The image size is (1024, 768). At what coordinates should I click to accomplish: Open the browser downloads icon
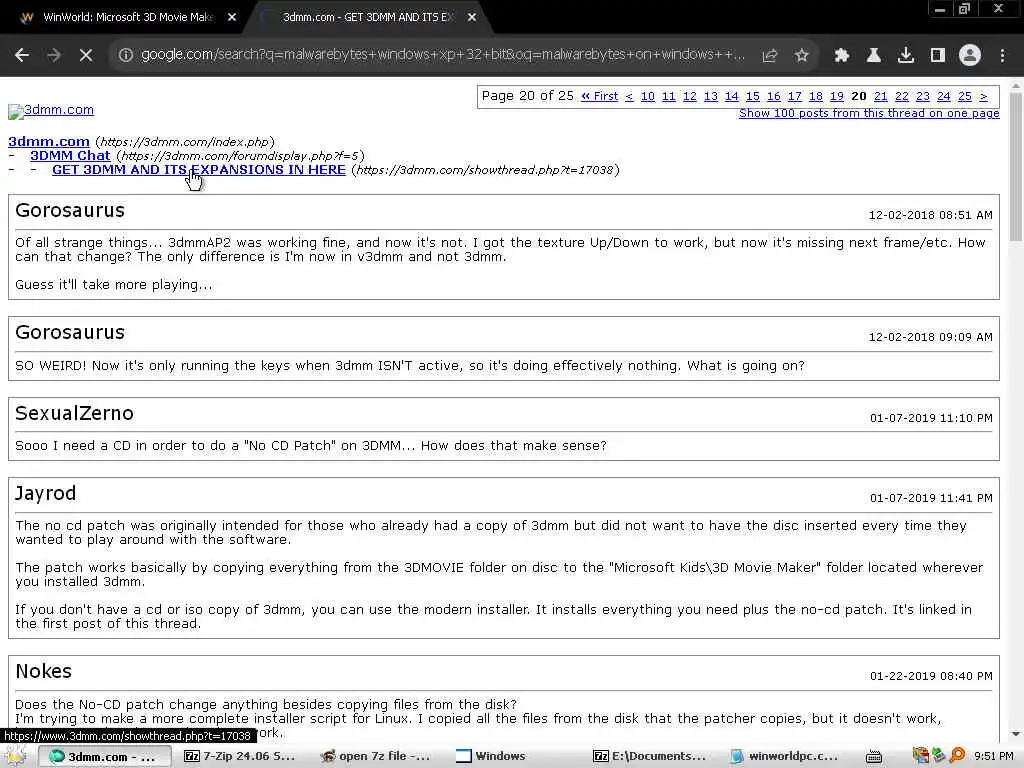(906, 56)
